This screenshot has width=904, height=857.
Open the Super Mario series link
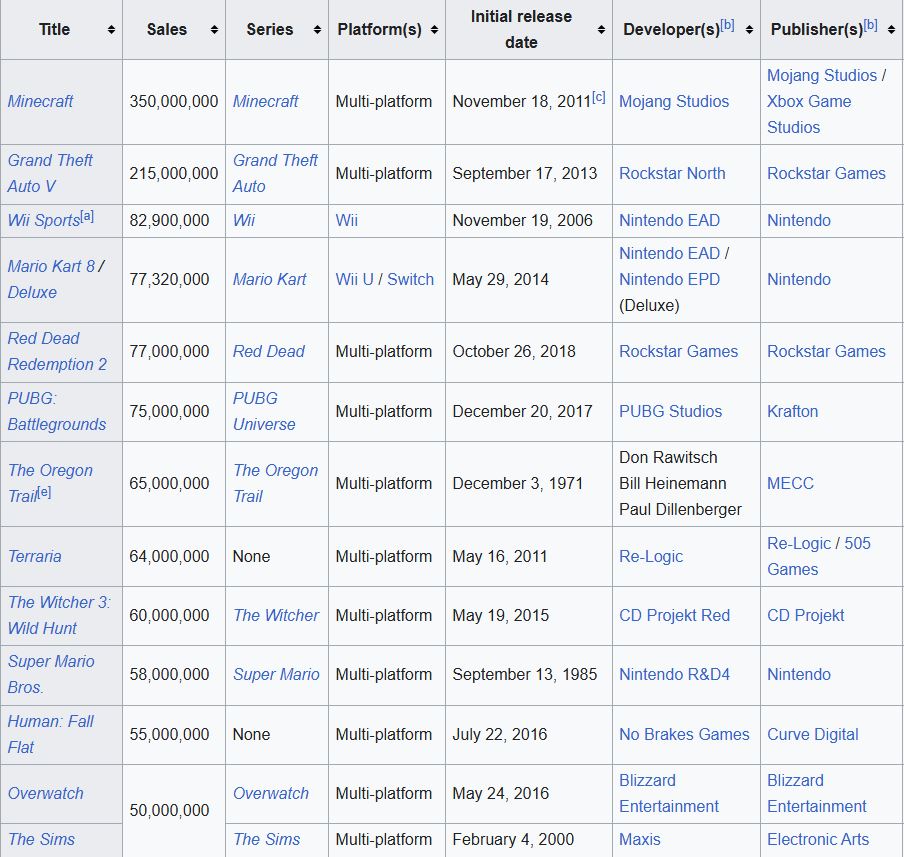(276, 675)
